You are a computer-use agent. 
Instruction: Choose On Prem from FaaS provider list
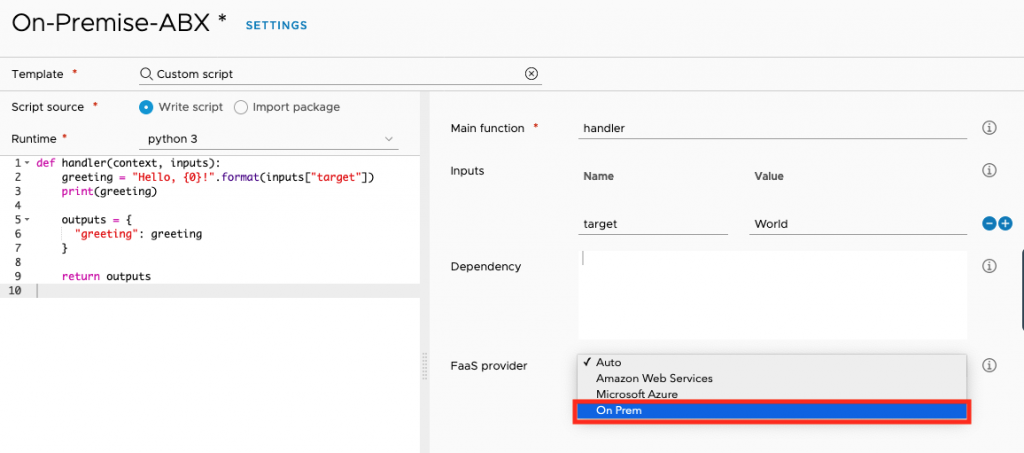[771, 411]
